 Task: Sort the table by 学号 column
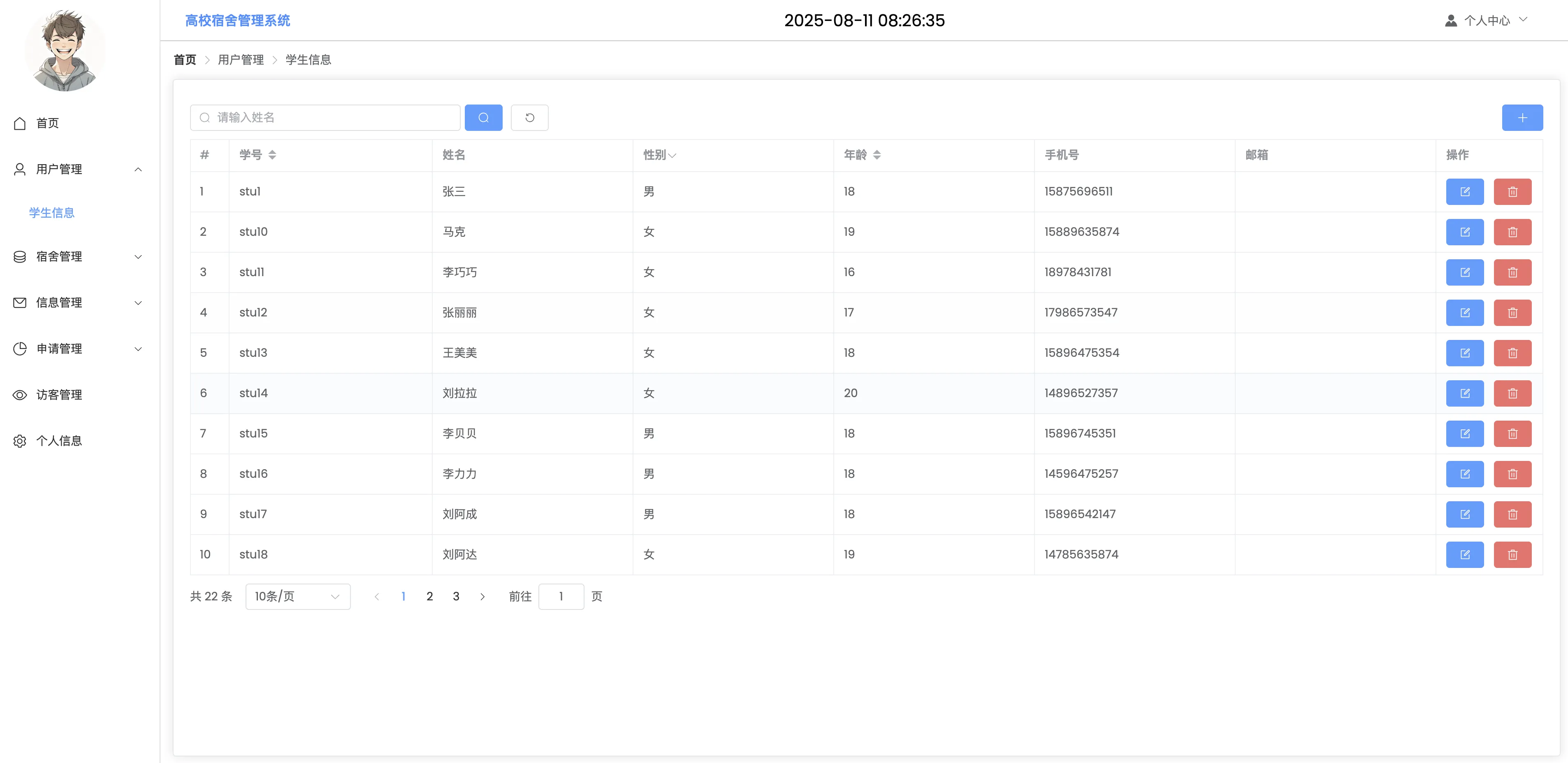[272, 155]
